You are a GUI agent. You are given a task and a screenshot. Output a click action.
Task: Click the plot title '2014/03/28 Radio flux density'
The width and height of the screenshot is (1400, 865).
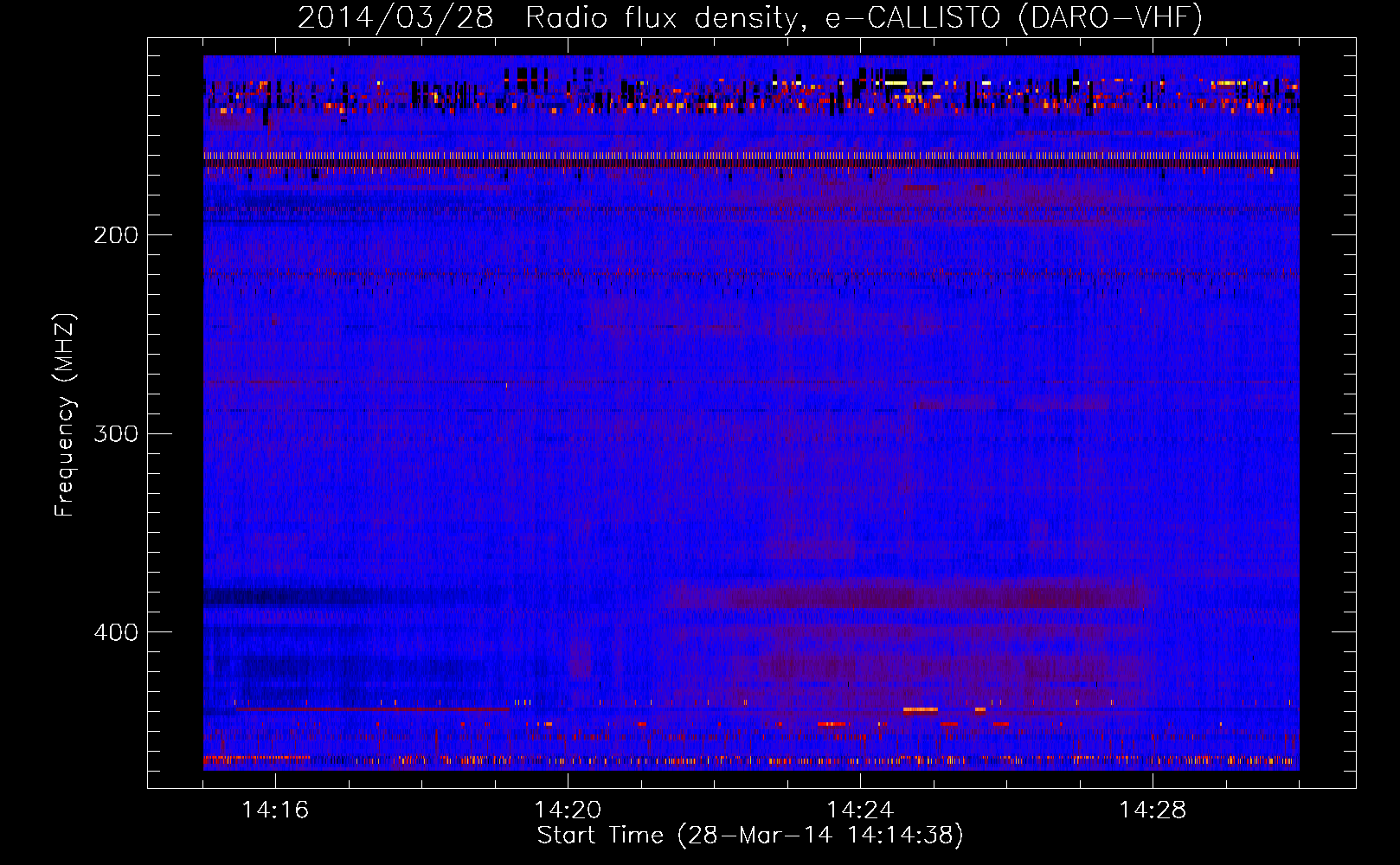click(547, 17)
